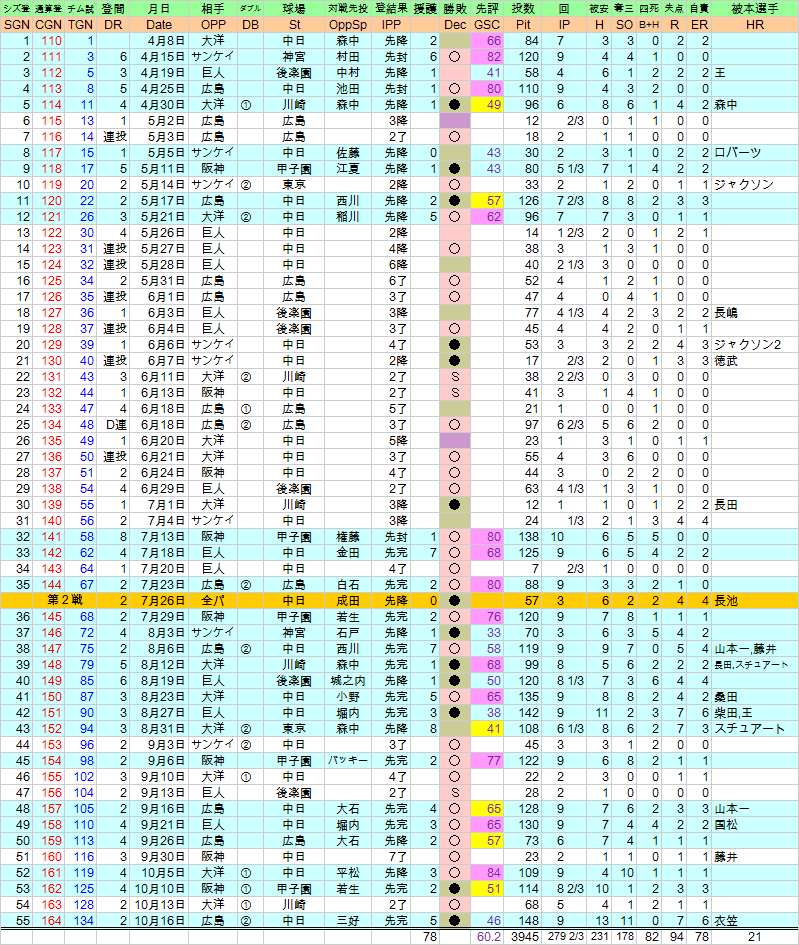Select the 城之内 opposing pitcher cell

coord(348,680)
